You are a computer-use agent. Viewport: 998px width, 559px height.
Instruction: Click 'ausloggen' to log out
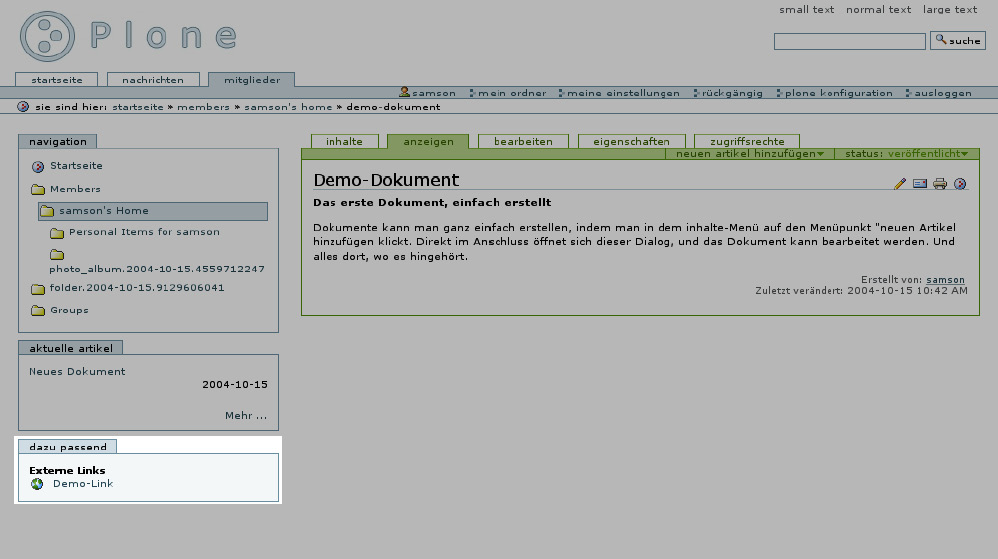click(942, 93)
